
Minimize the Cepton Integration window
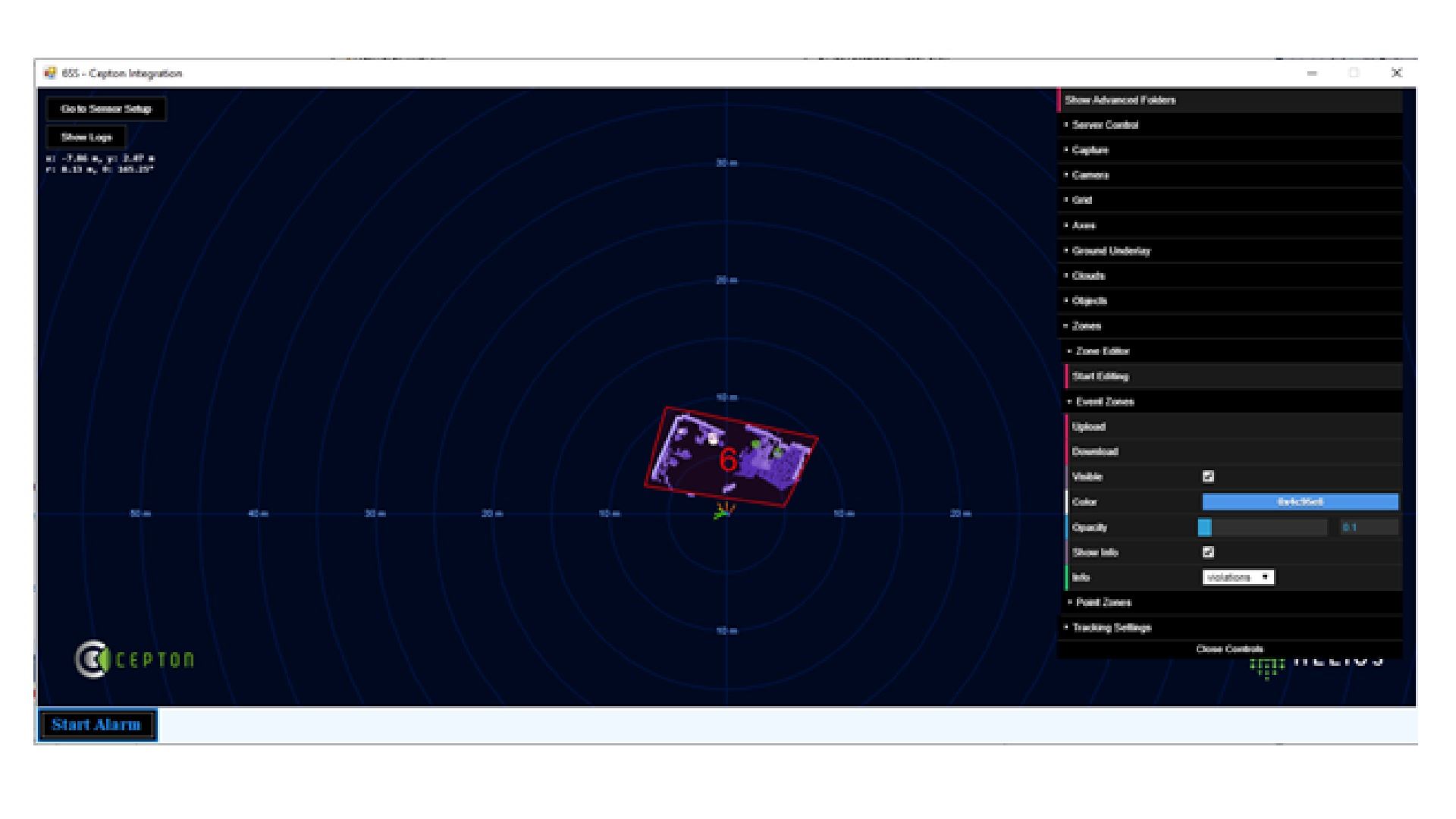coord(1312,74)
